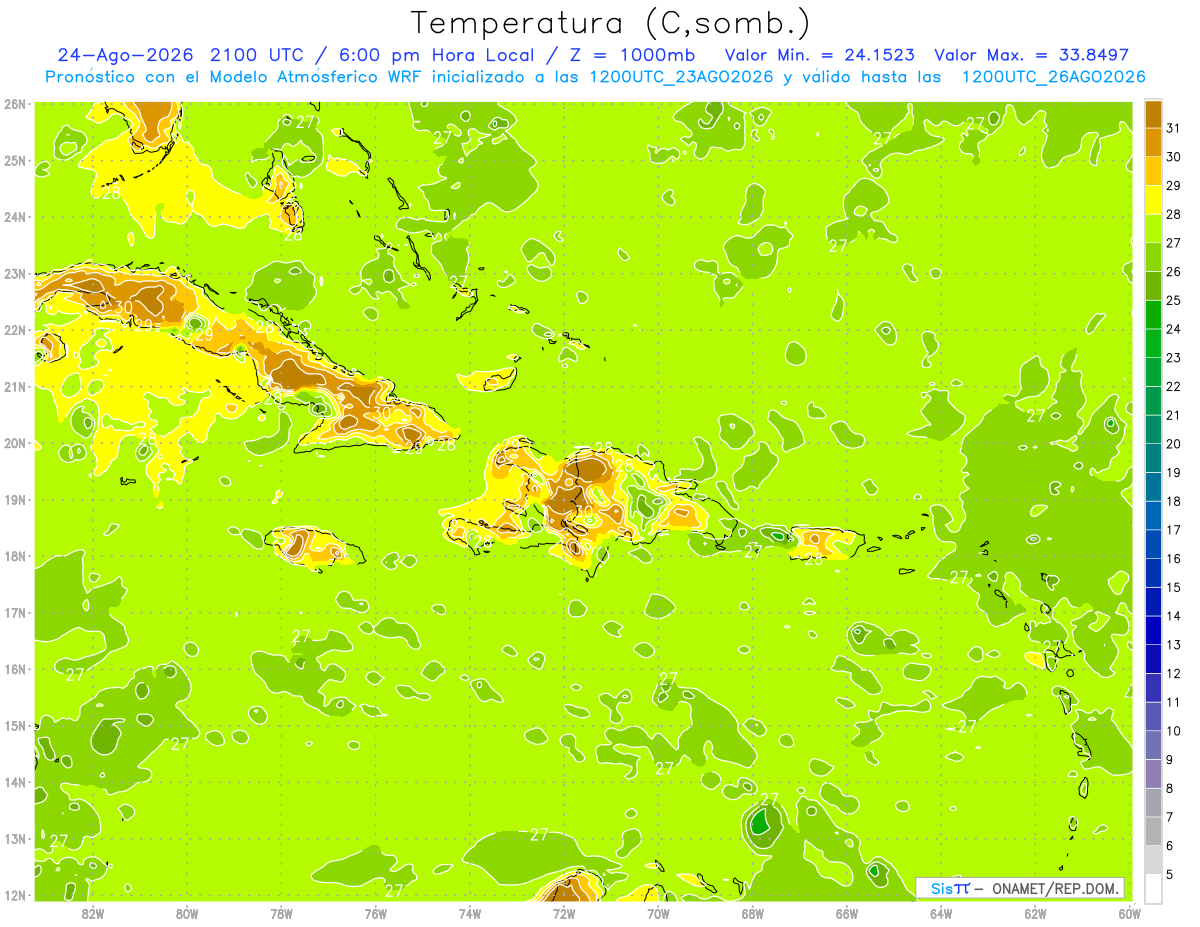Viewport: 1200px width, 927px height.
Task: Click the number 8 on the legend
Action: [x=1170, y=789]
